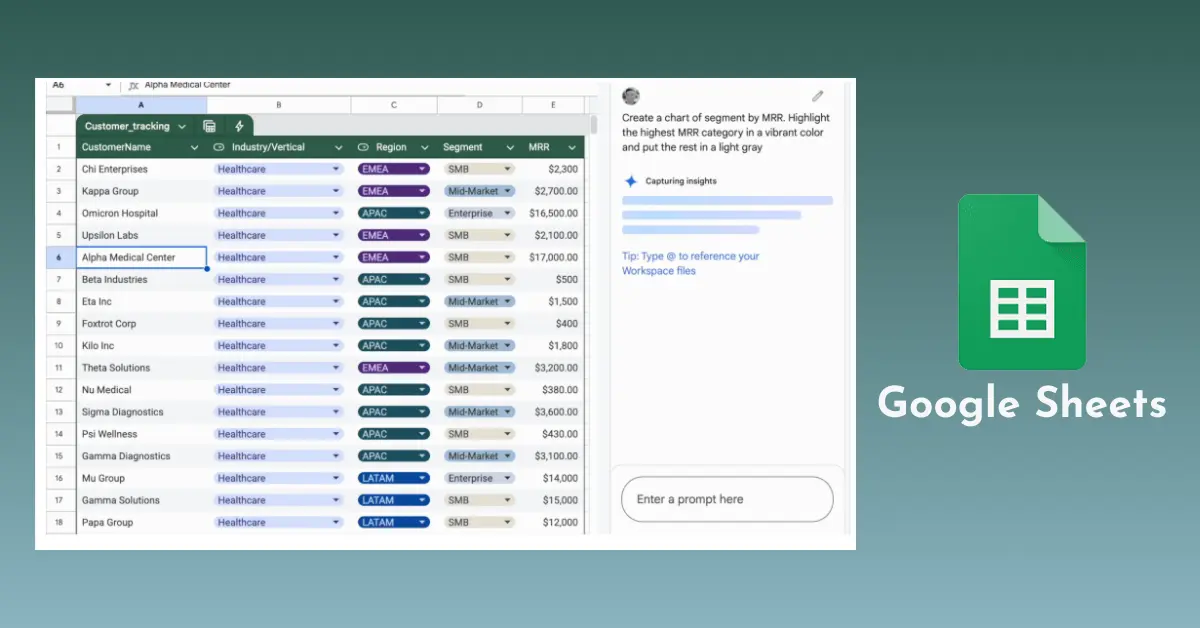The height and width of the screenshot is (628, 1200).
Task: Click the table calculator icon beside Customer_tracking
Action: [209, 126]
